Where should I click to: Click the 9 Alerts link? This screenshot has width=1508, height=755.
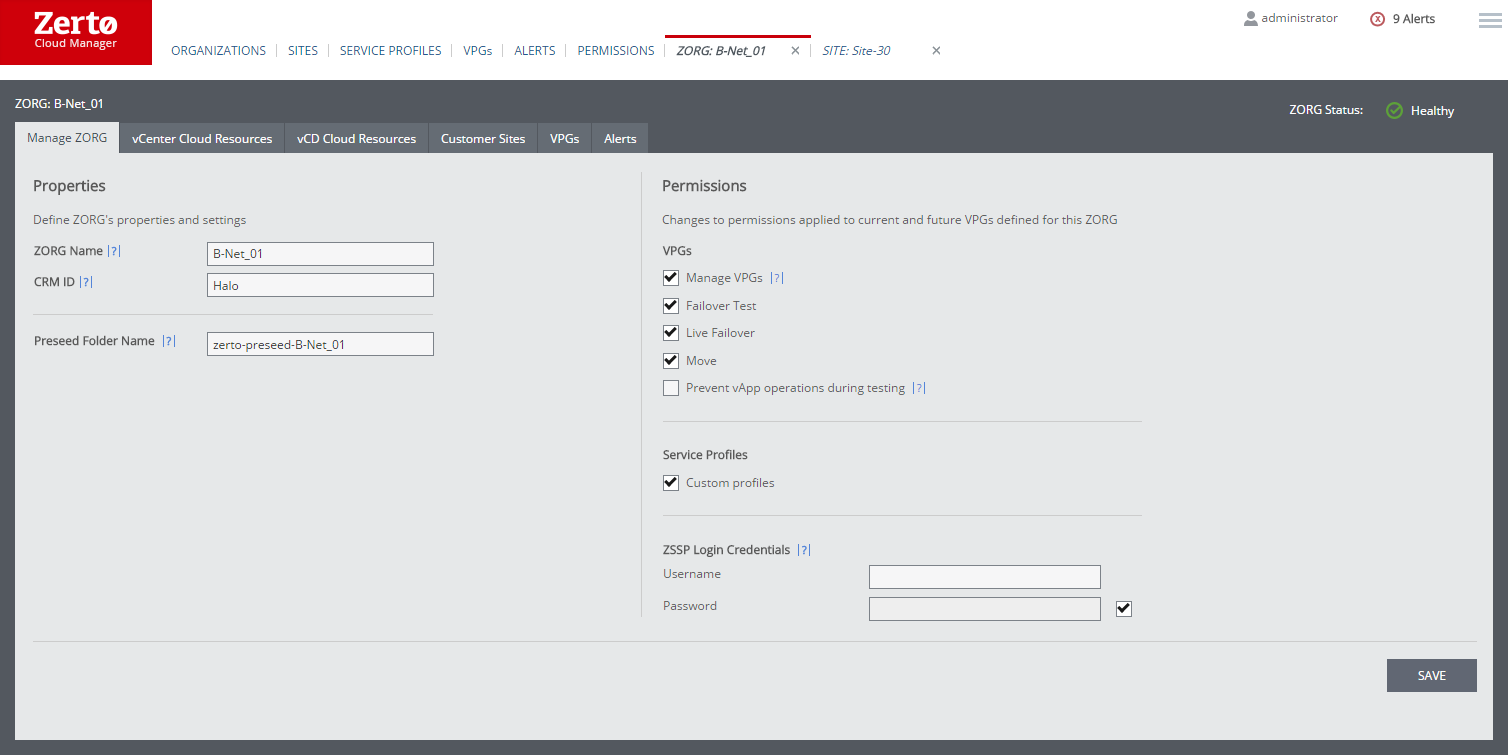[x=1414, y=19]
